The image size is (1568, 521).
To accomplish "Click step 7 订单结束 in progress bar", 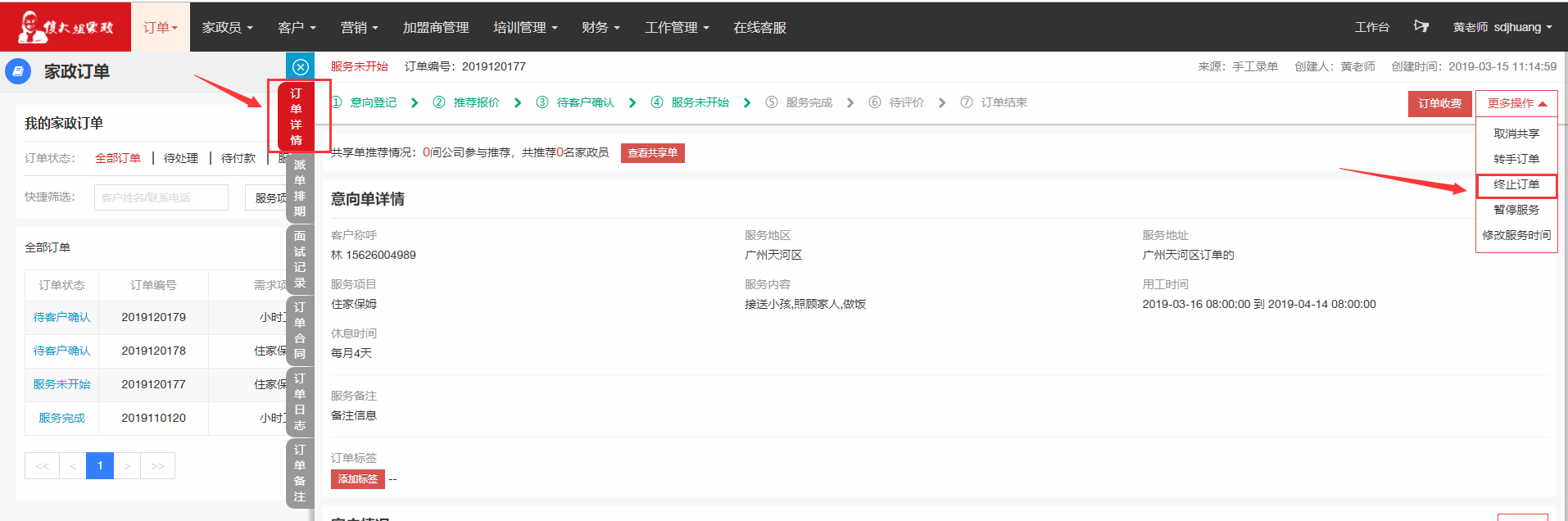I will coord(994,102).
